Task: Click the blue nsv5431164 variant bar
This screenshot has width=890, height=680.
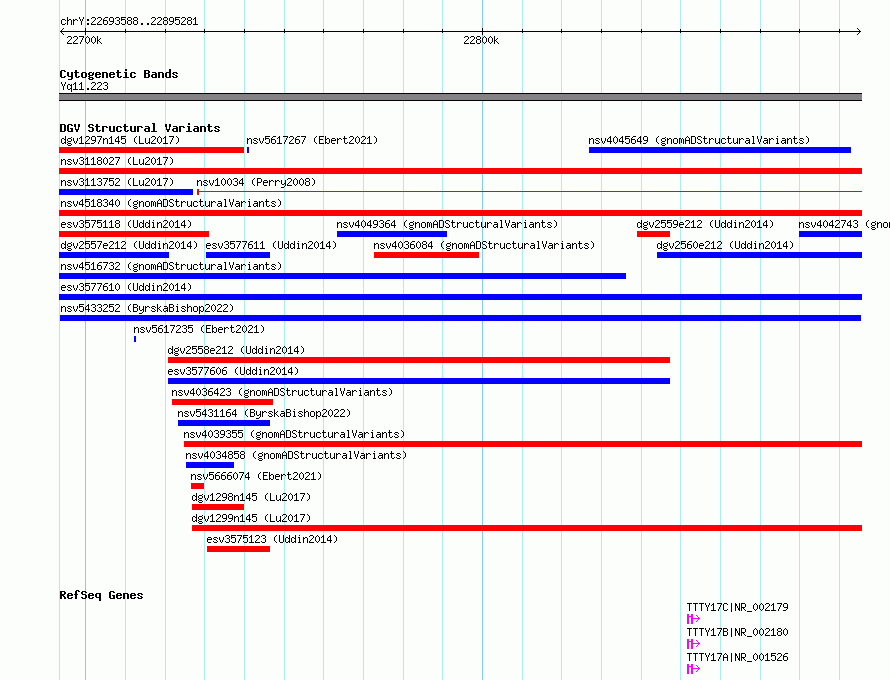Action: click(x=224, y=423)
